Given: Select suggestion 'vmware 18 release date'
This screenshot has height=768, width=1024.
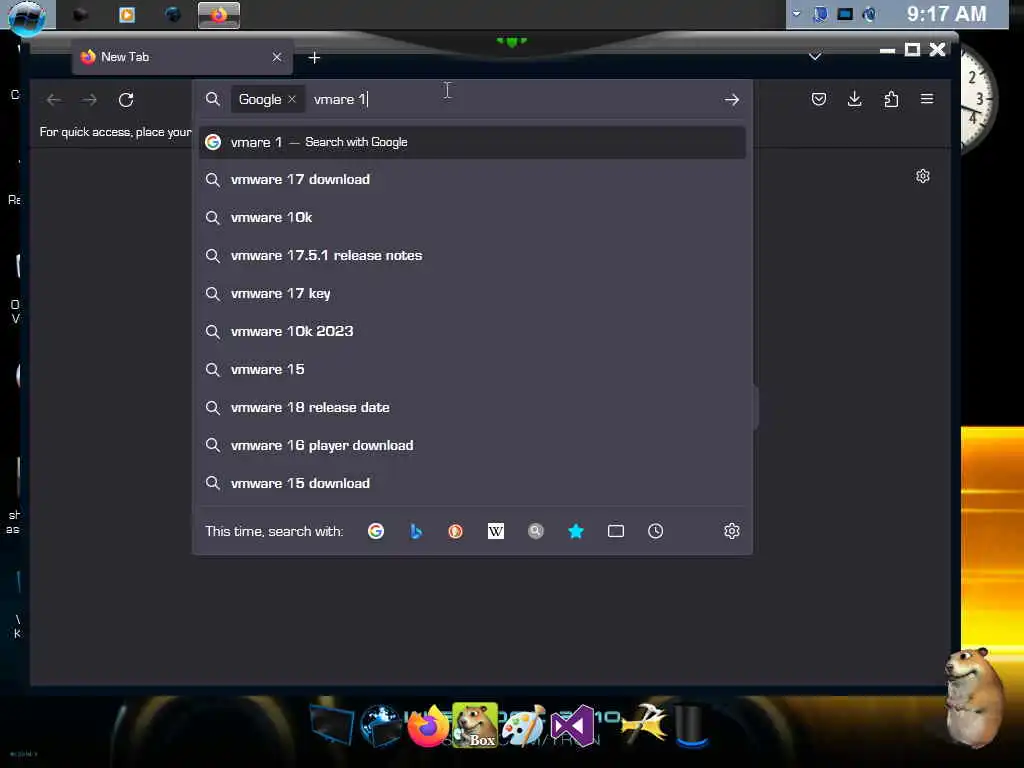Looking at the screenshot, I should point(472,407).
